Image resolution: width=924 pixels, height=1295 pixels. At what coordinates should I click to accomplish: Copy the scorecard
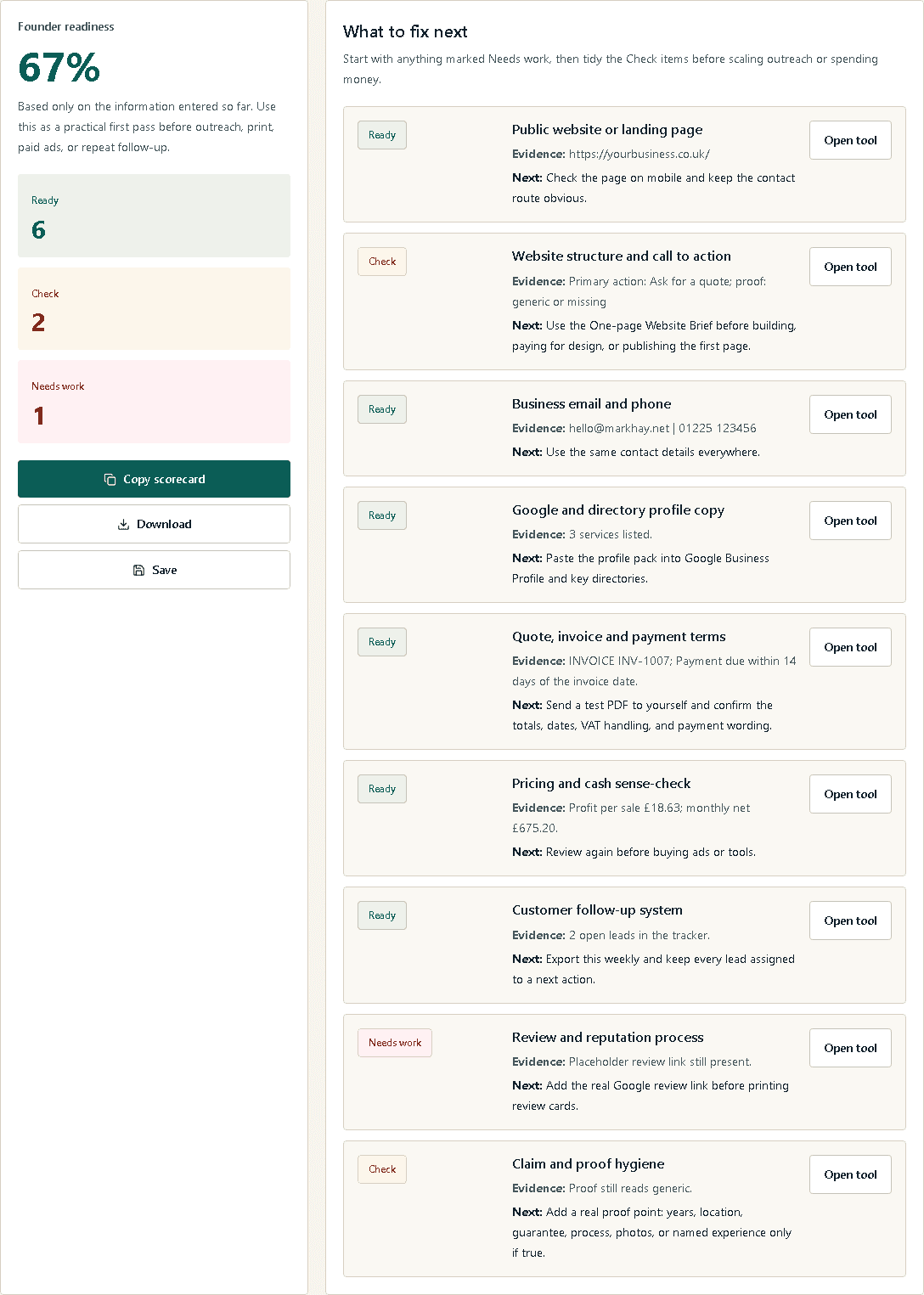point(154,479)
